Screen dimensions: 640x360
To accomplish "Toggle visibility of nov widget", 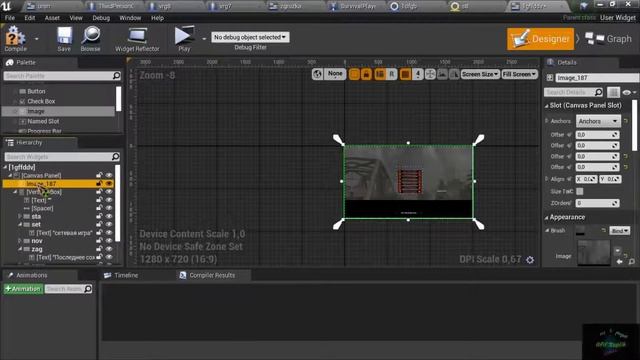I will 109,241.
